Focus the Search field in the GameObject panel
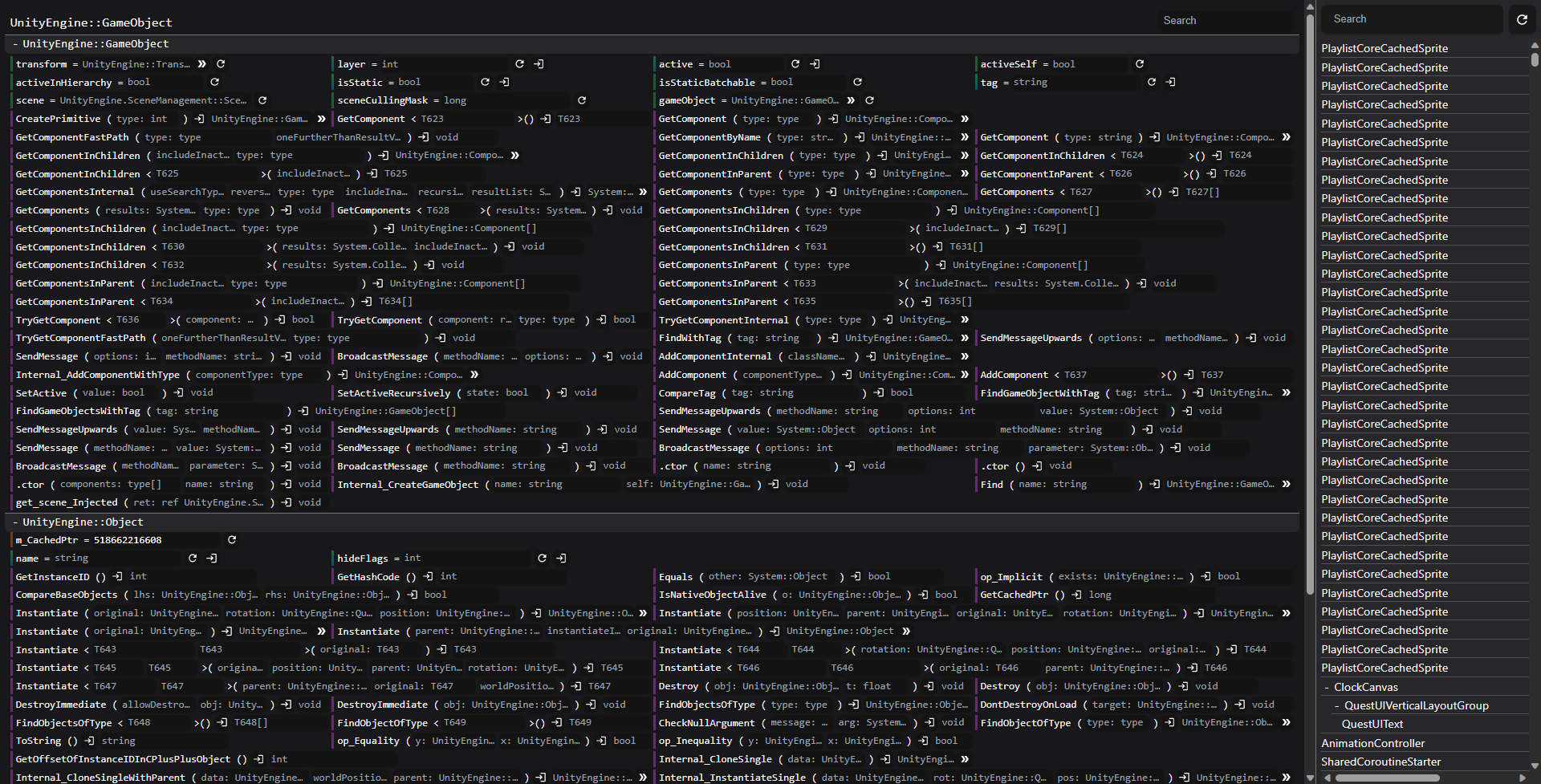1541x784 pixels. tap(1226, 21)
